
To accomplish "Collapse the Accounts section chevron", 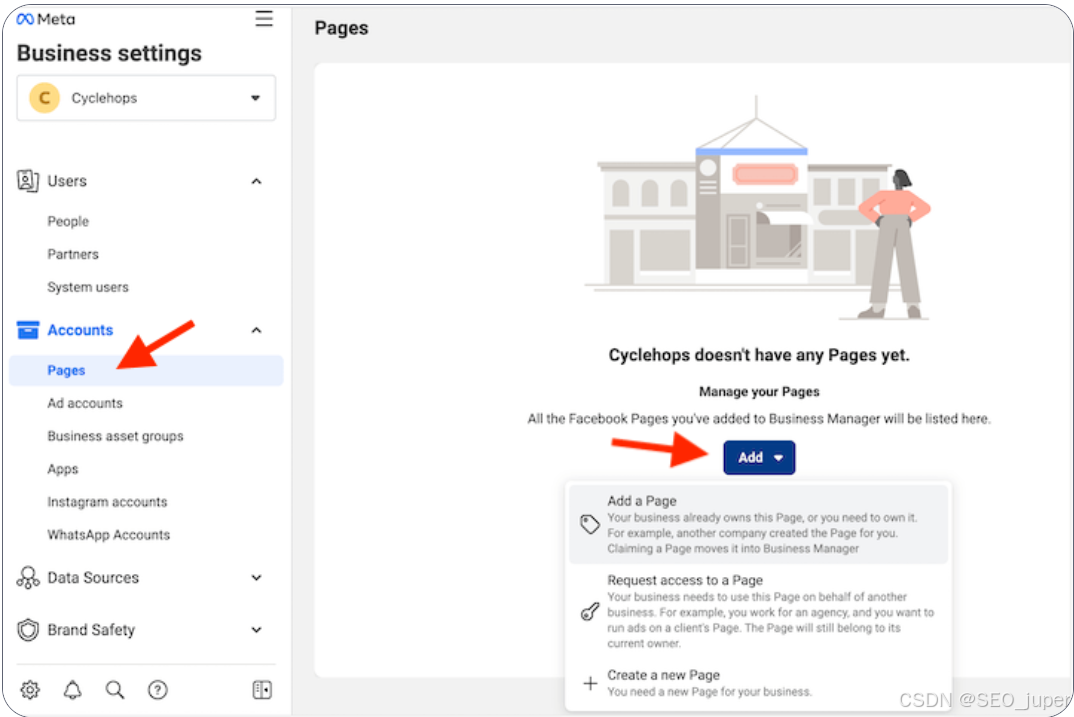I will point(256,330).
